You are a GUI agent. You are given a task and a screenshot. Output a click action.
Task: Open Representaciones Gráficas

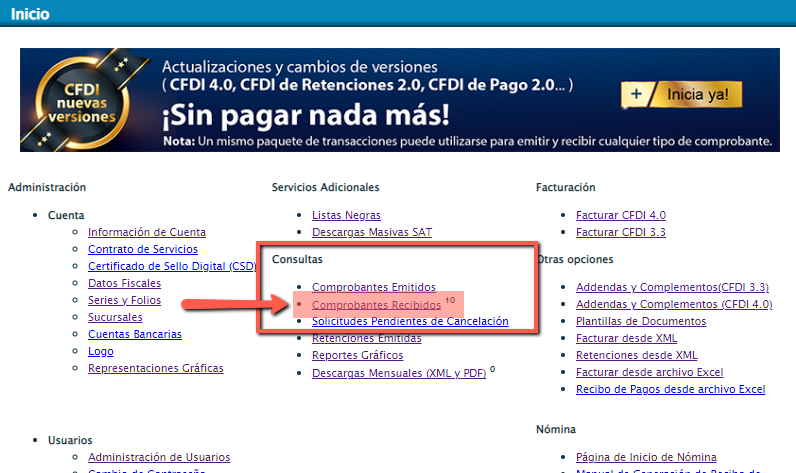(x=155, y=368)
